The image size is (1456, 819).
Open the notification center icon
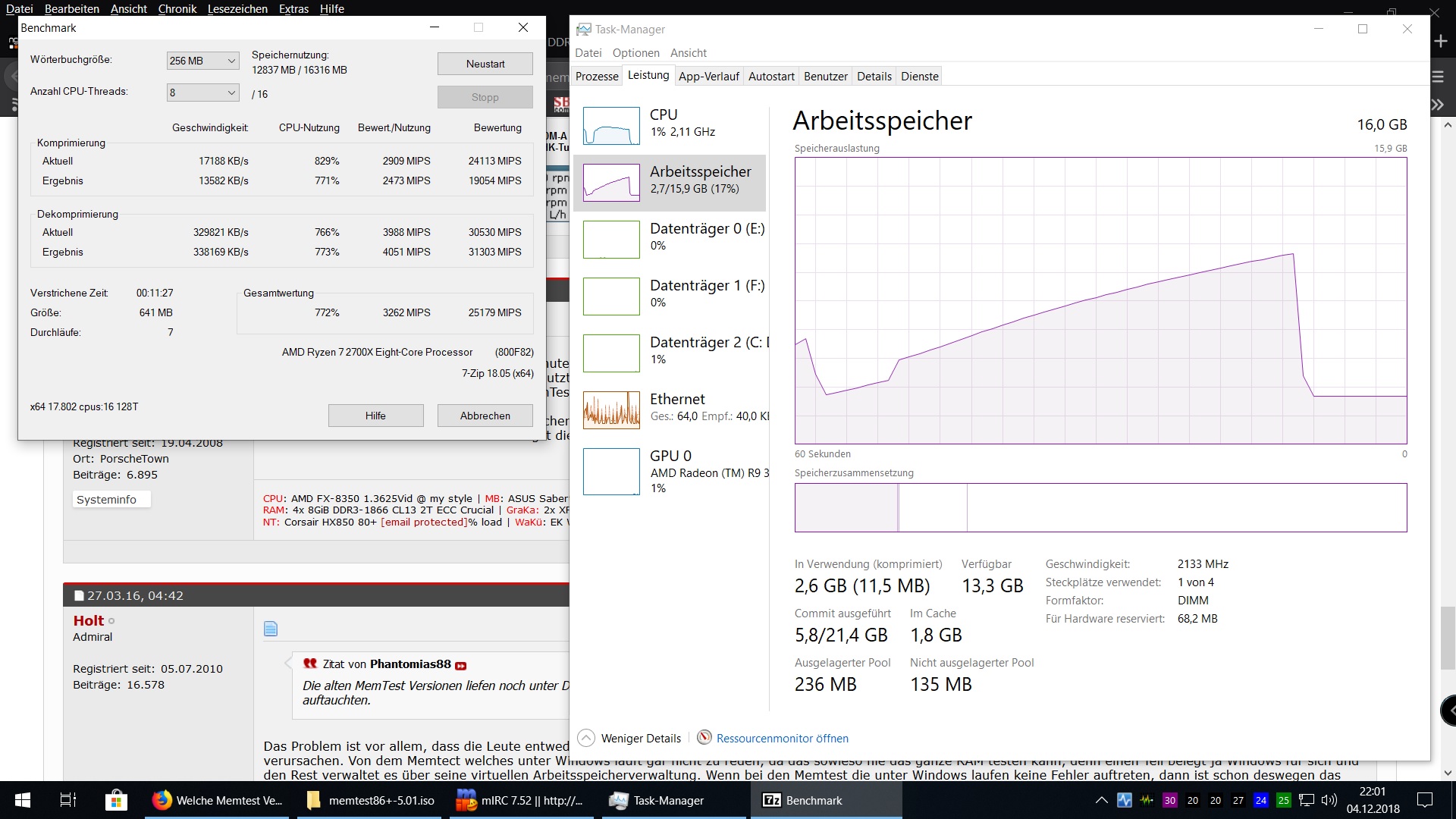(1425, 800)
